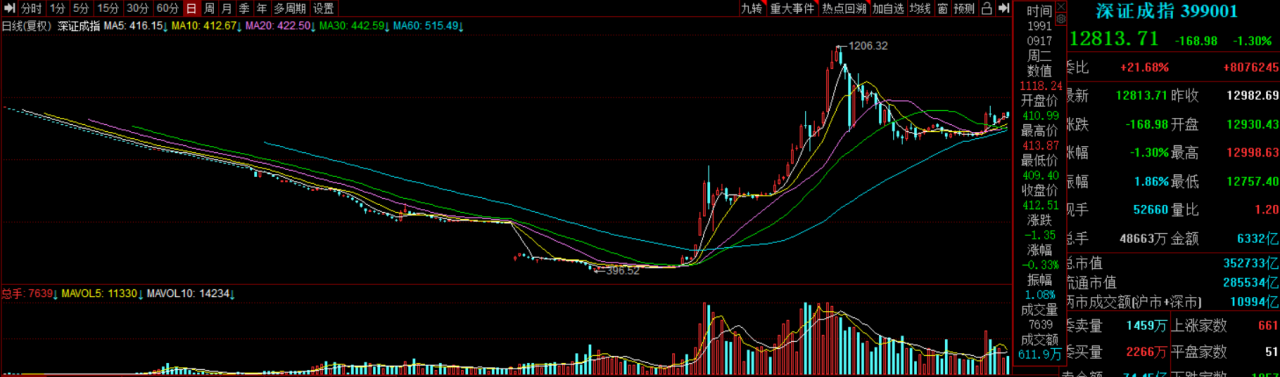Screen dimensions: 1280x377
Task: Click 加自选 to add to watchlist
Action: (888, 8)
